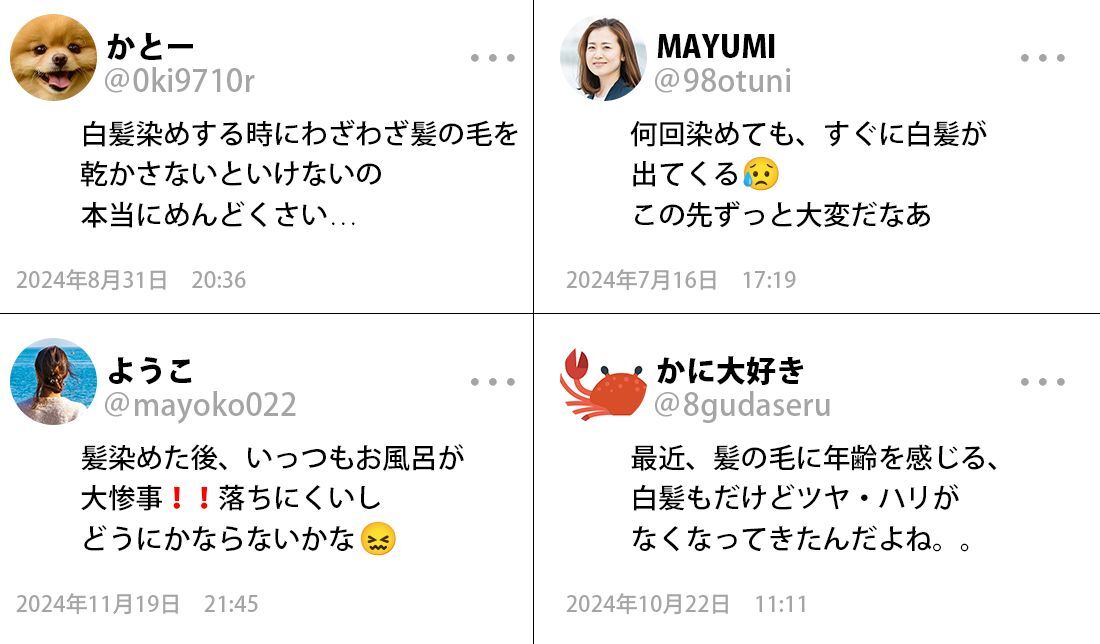
Task: Click the 2024年8月31日 20:36 timestamp
Action: [131, 280]
